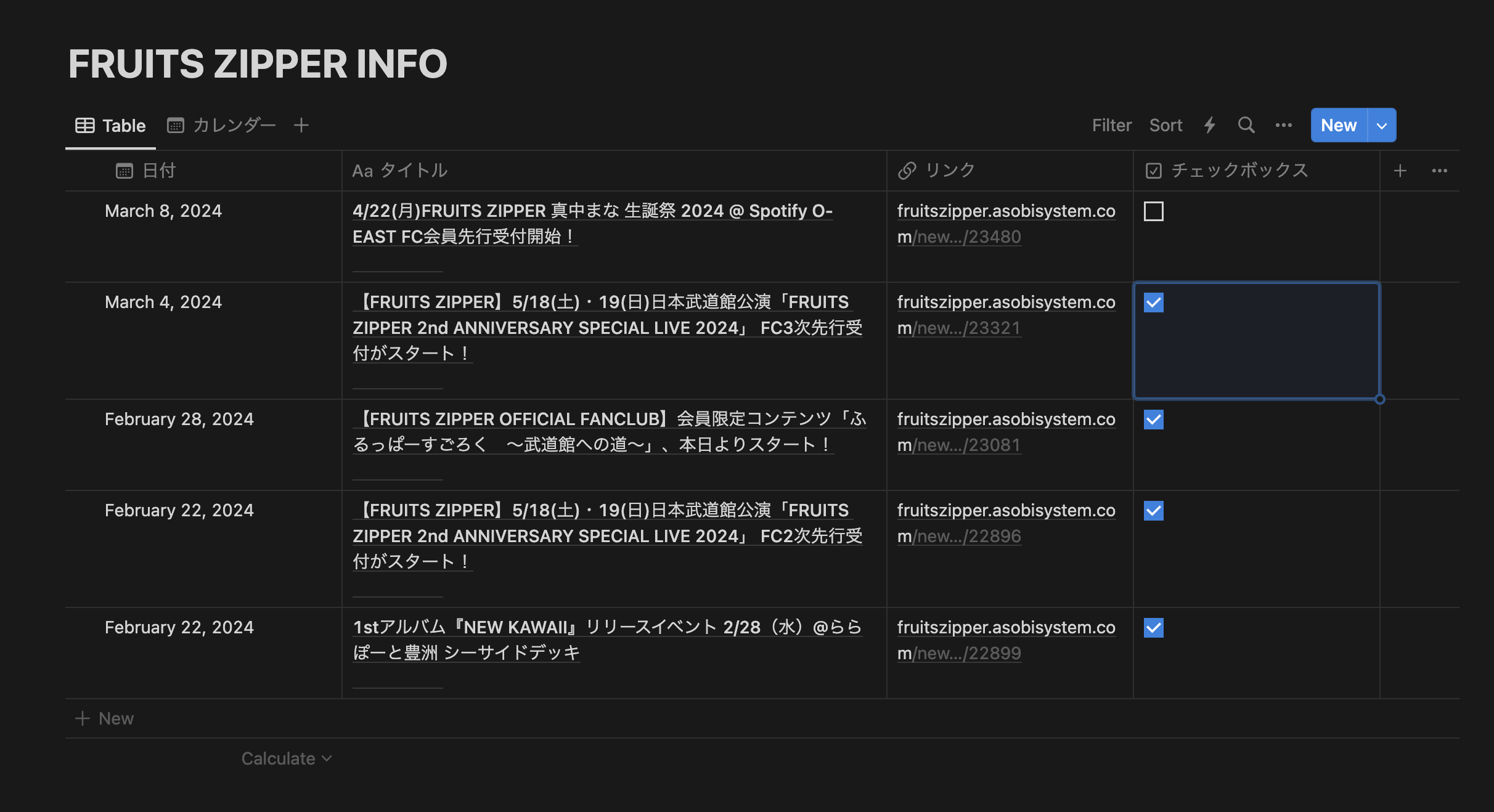The width and height of the screenshot is (1494, 812).
Task: Check the checkbox for March 8, 2024 row
Action: click(1153, 211)
